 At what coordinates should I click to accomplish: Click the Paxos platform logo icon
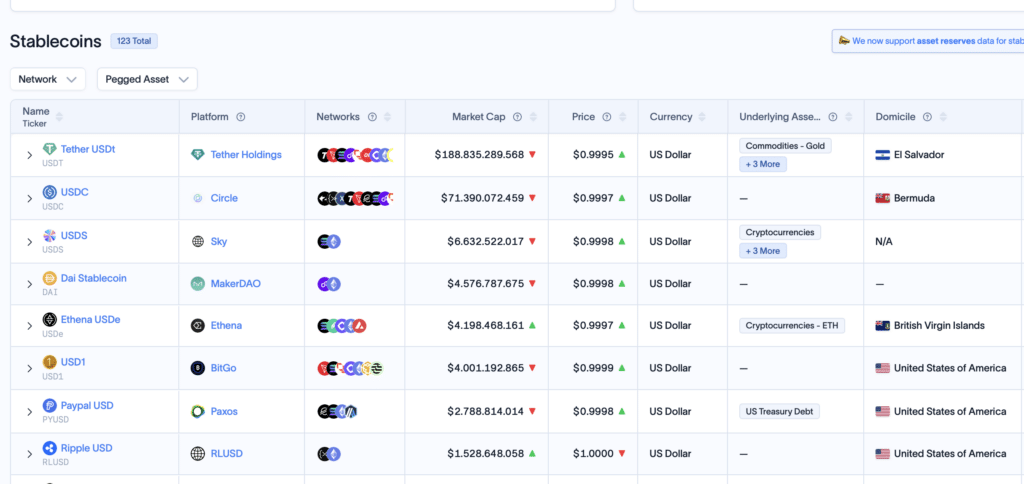point(198,411)
